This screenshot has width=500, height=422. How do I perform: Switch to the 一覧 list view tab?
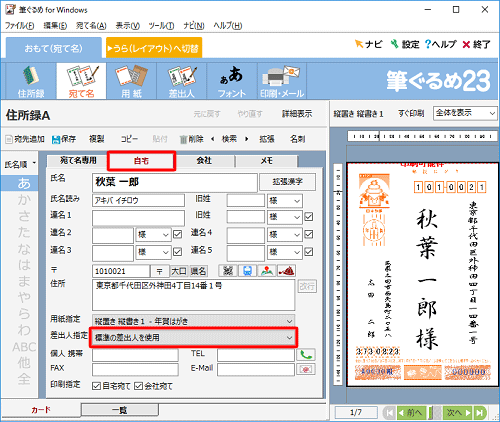[x=120, y=410]
